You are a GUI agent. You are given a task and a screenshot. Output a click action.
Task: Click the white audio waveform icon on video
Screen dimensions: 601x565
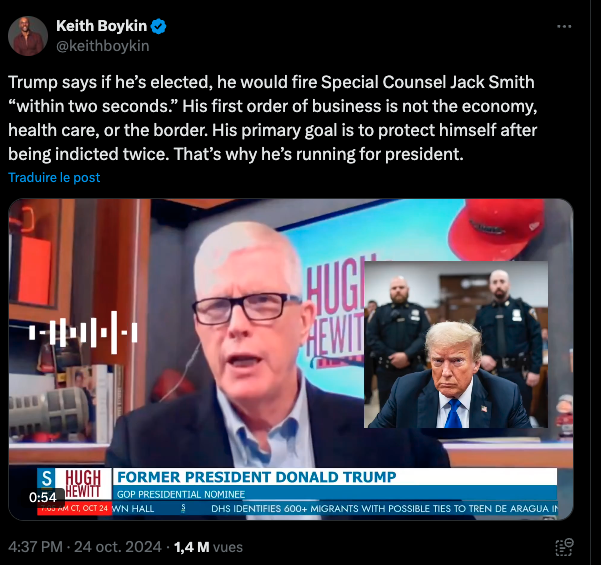[83, 332]
